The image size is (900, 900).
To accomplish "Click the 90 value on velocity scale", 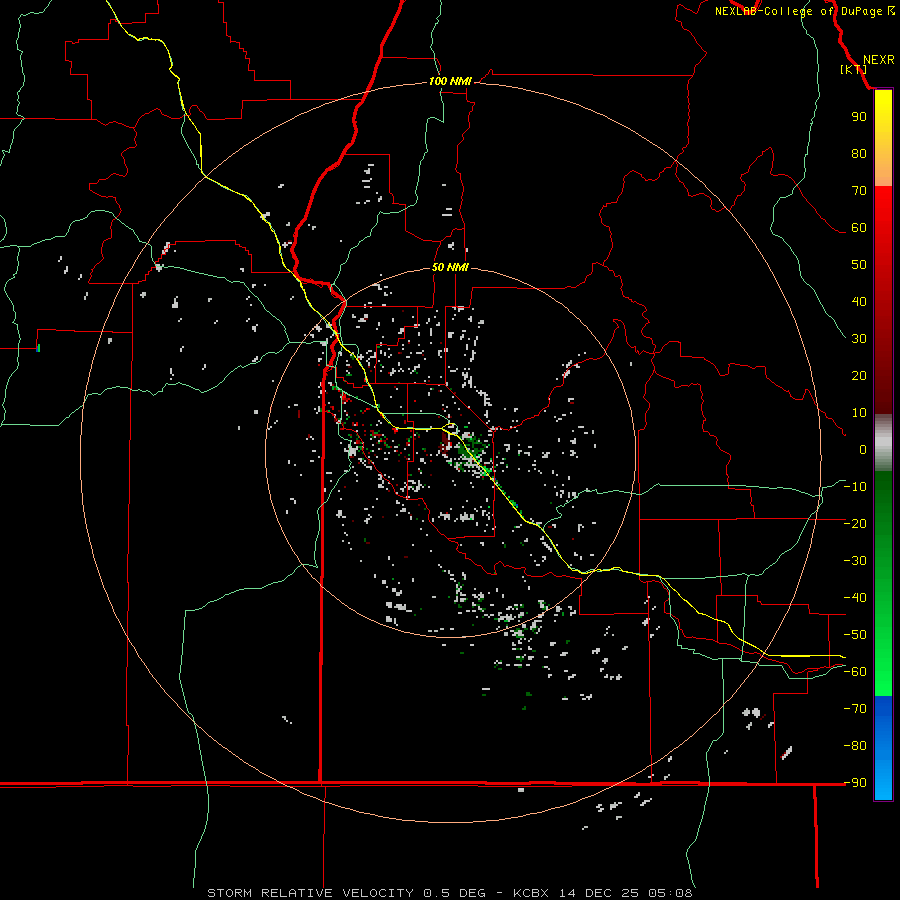I will (859, 117).
